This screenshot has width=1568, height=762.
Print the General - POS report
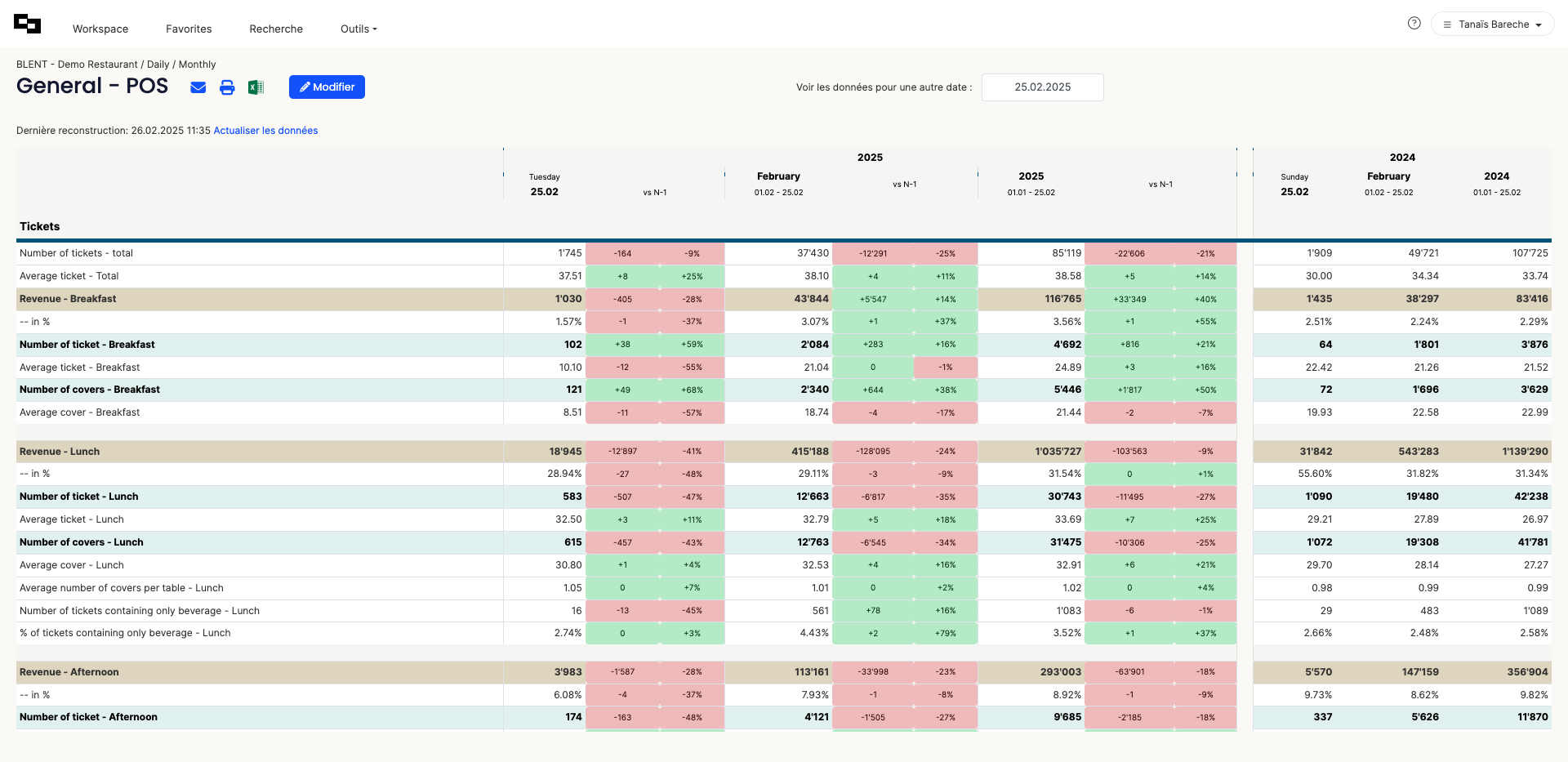click(x=227, y=87)
